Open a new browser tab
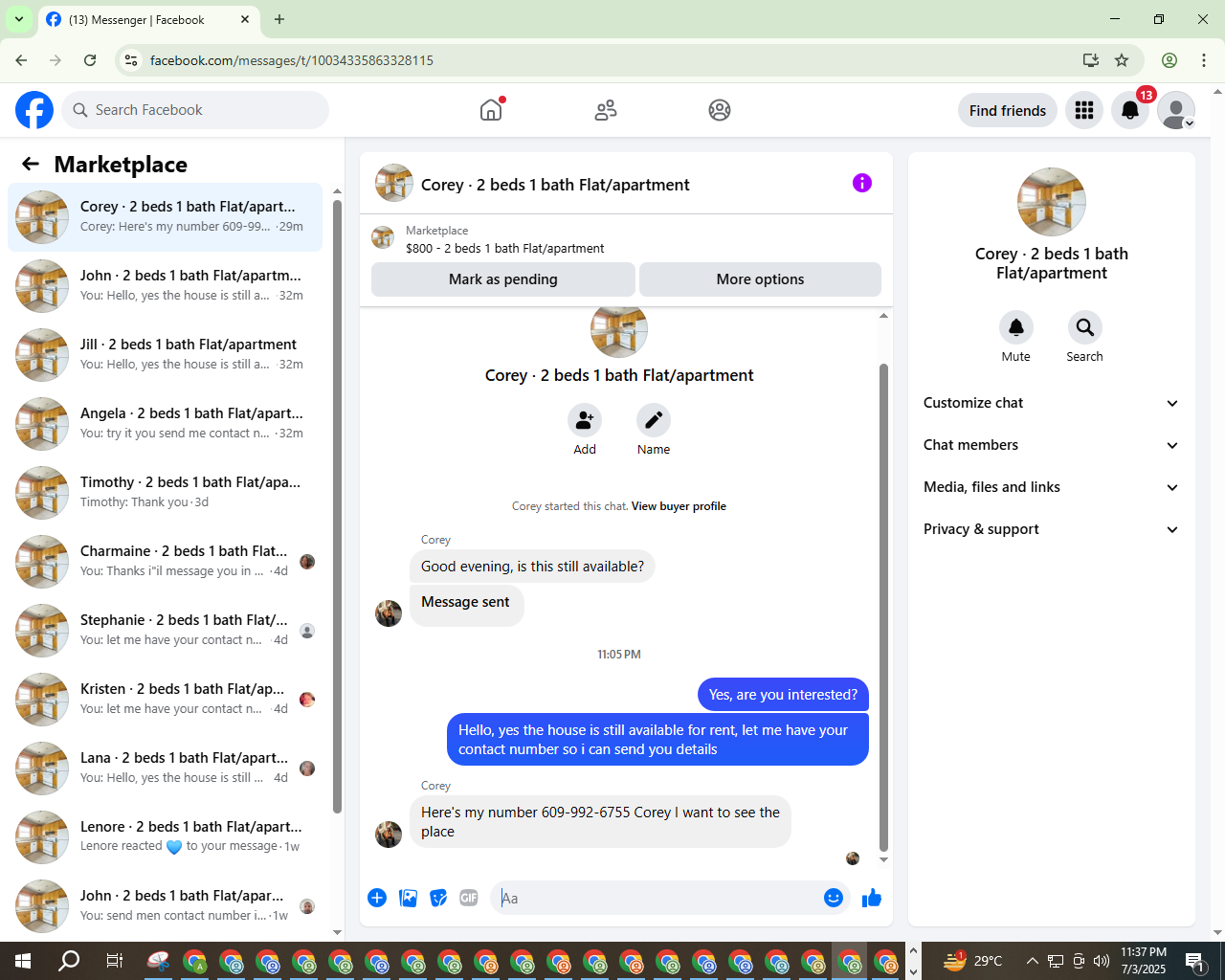Screen dimensions: 1225x980 (x=279, y=19)
